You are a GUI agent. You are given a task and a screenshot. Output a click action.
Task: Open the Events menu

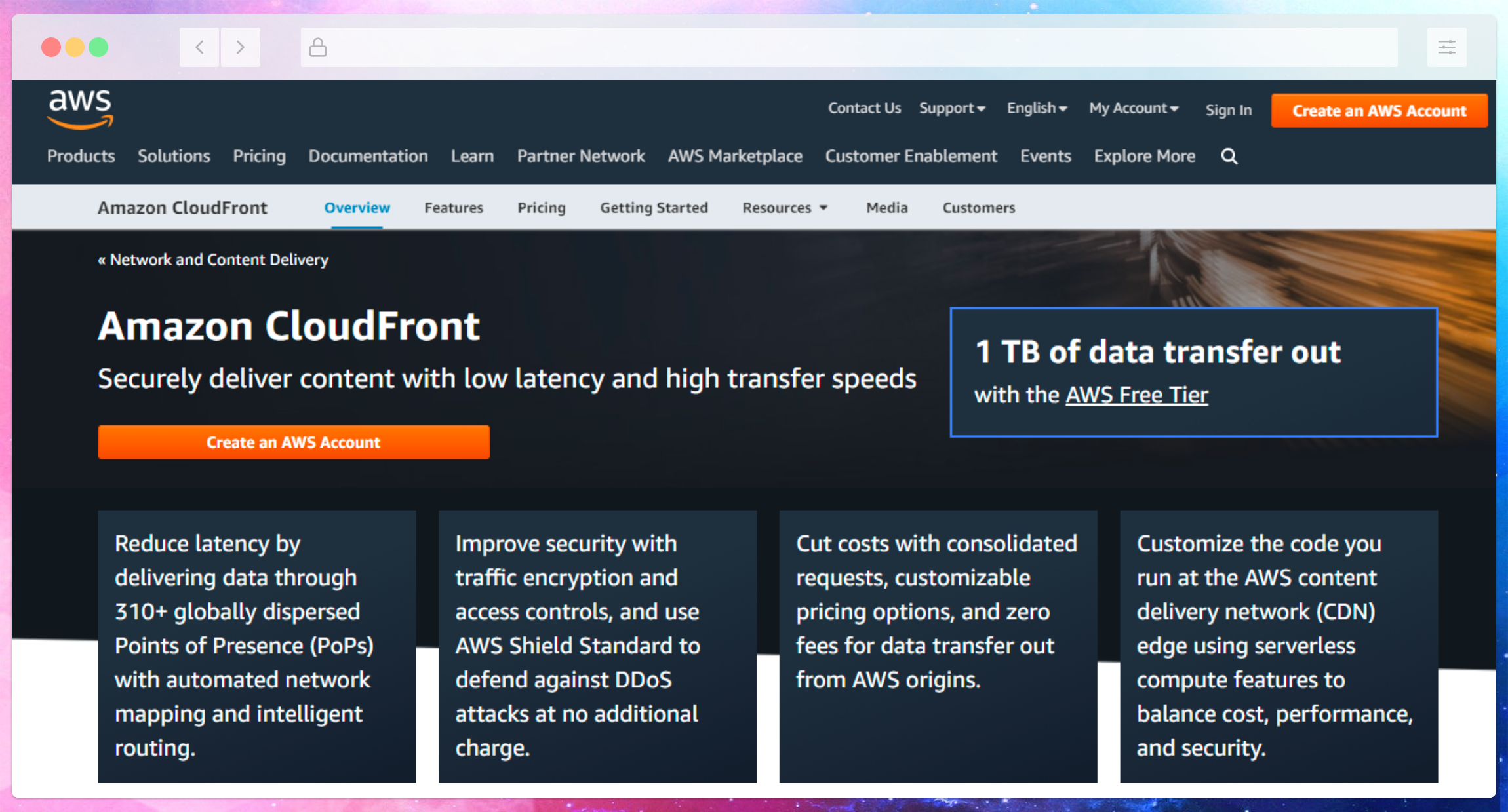(1045, 156)
